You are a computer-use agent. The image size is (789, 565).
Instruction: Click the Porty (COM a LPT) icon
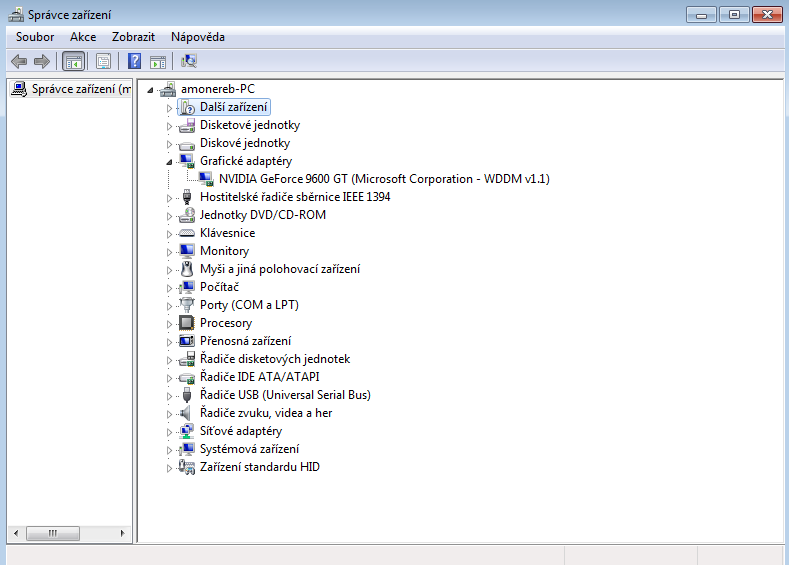187,304
